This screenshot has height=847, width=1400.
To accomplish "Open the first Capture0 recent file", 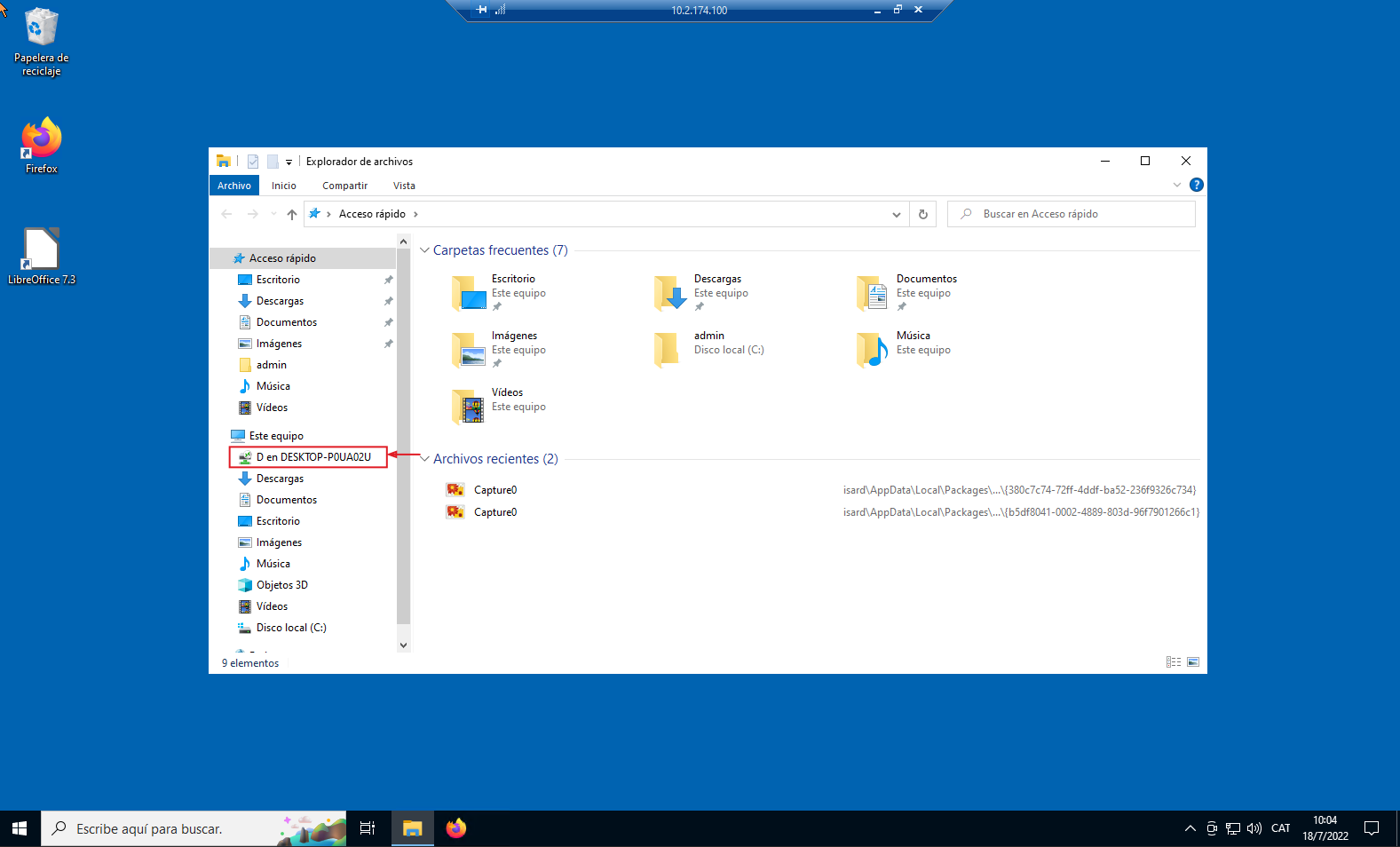I will coord(494,490).
